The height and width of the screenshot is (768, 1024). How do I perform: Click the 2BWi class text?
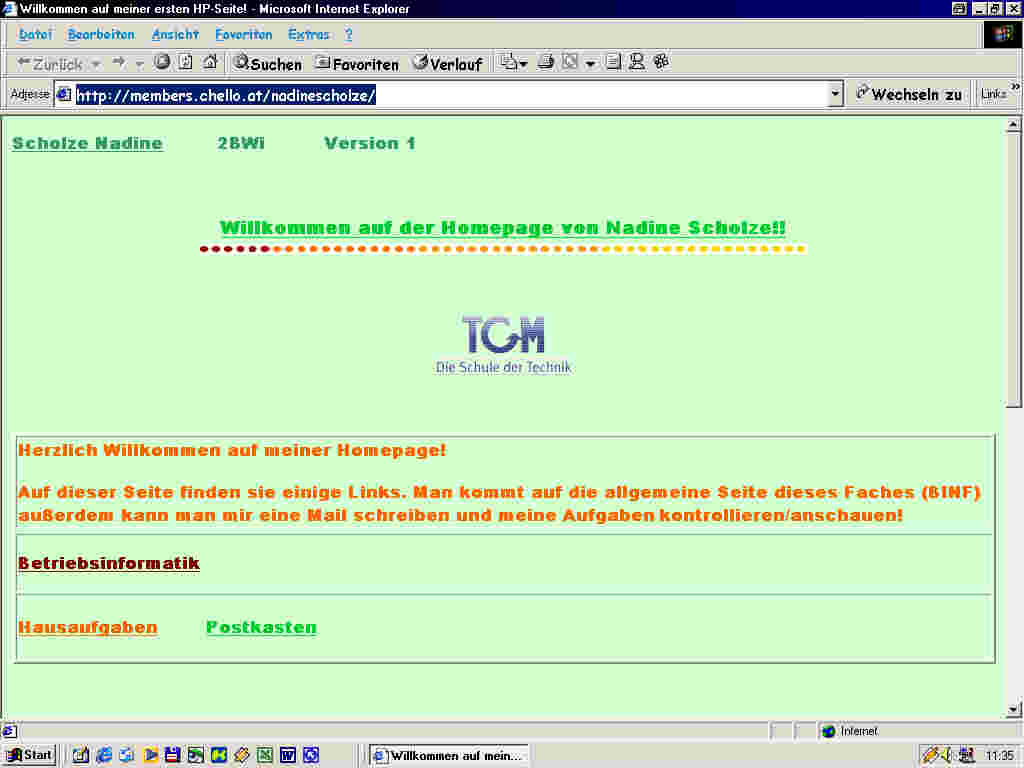point(241,143)
